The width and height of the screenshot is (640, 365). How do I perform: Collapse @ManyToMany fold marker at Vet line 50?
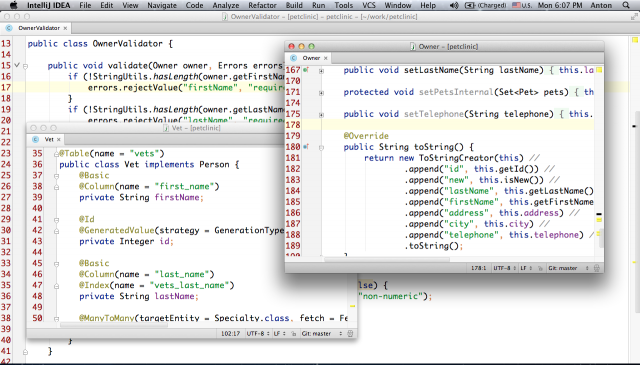pos(56,318)
